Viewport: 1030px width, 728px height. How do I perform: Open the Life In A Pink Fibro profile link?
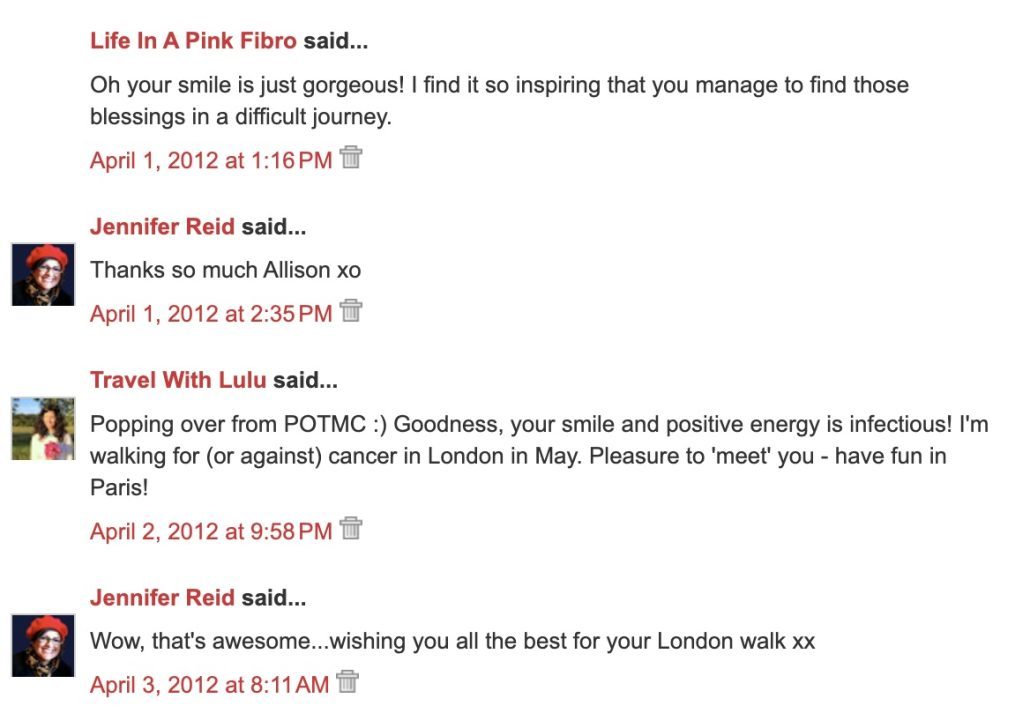pyautogui.click(x=193, y=41)
